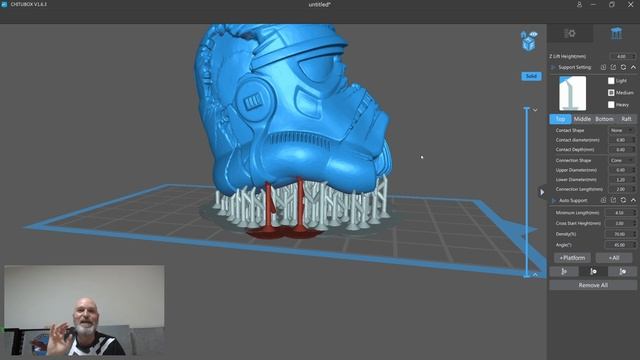Image resolution: width=640 pixels, height=360 pixels.
Task: Select the add support mode icon
Action: (564, 271)
